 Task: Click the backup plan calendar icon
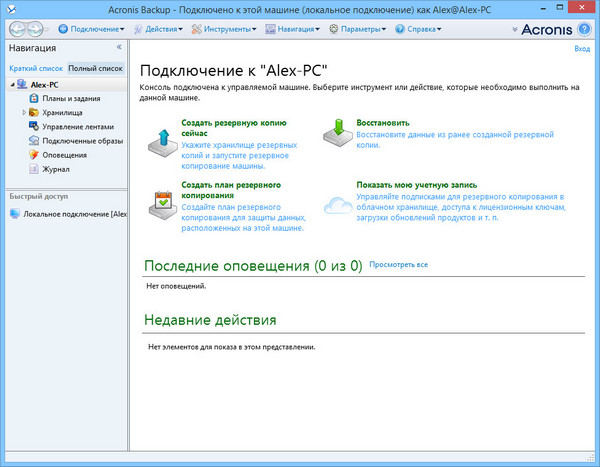162,201
